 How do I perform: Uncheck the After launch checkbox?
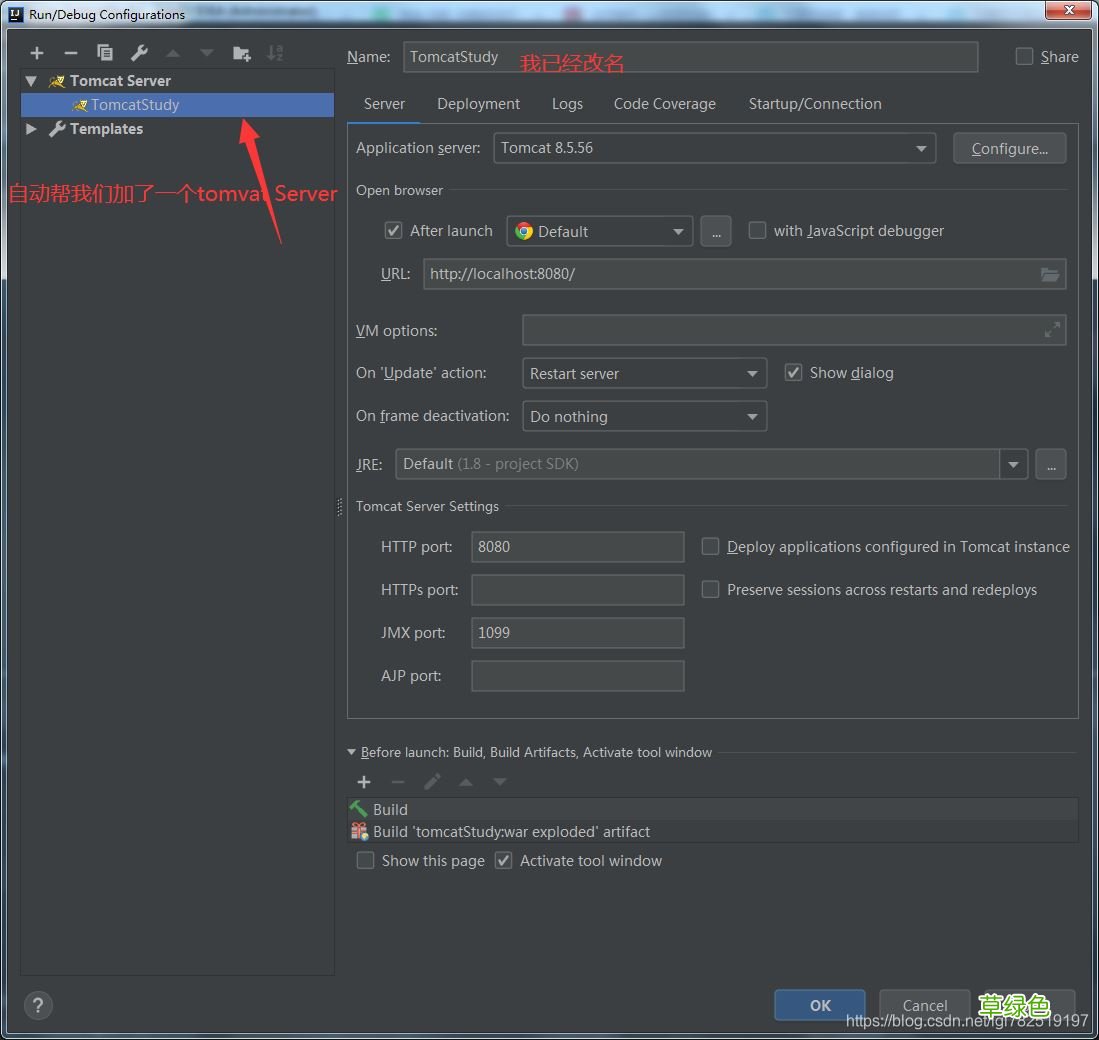[x=394, y=231]
